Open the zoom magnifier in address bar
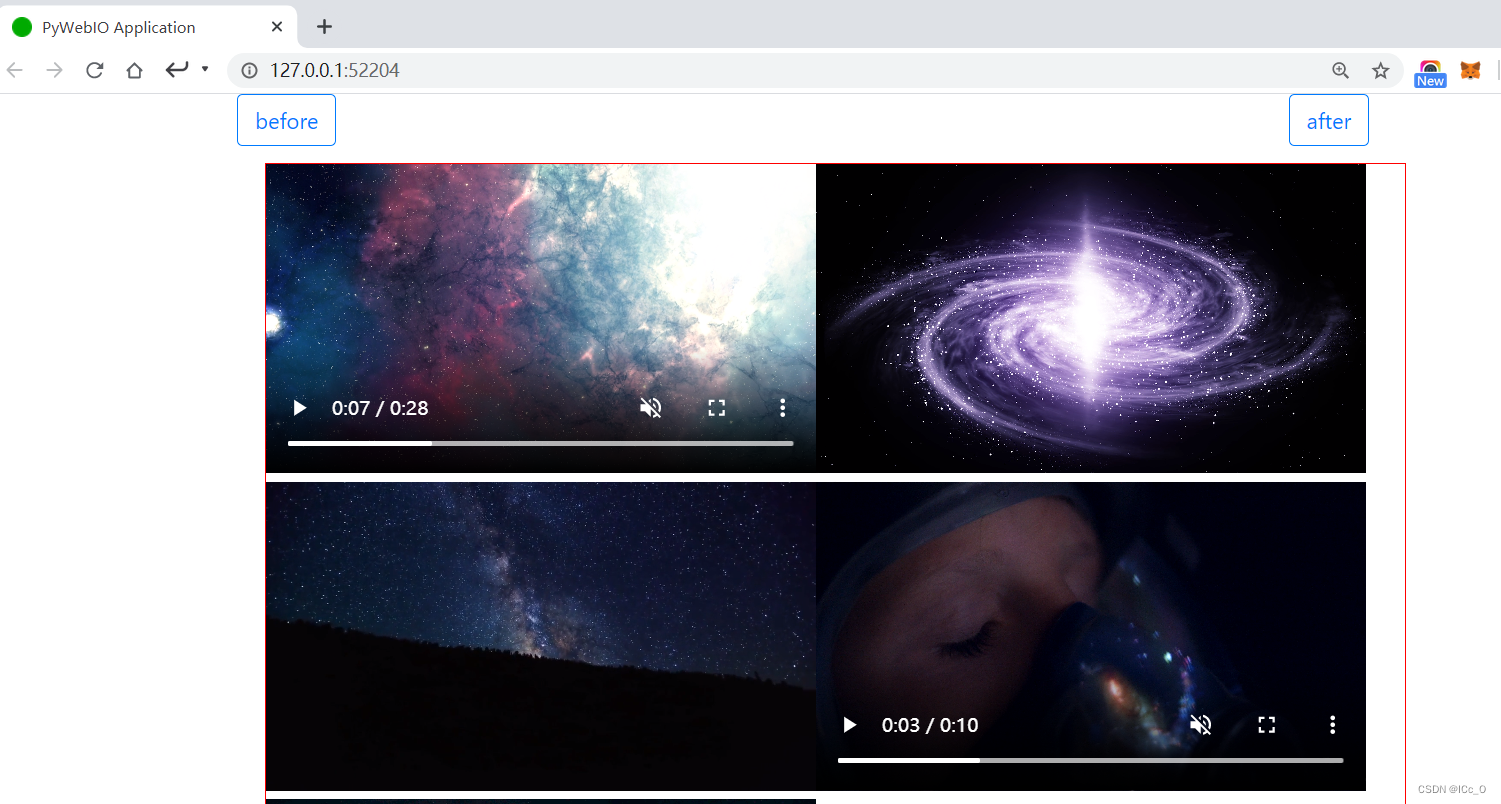 click(x=1341, y=70)
